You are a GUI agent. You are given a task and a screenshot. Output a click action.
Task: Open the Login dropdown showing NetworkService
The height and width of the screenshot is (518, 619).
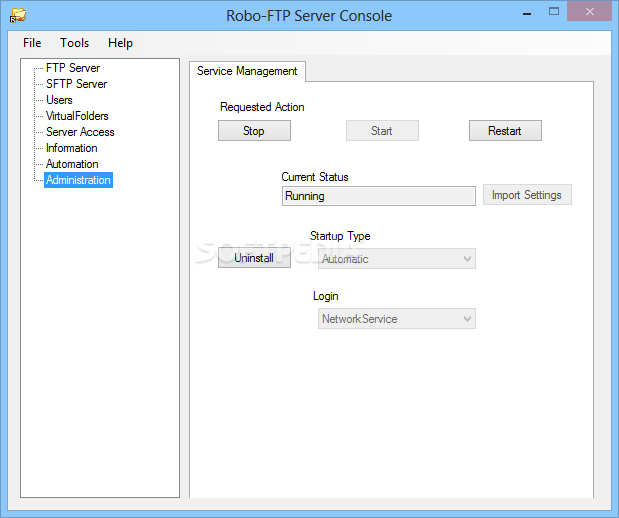point(397,319)
